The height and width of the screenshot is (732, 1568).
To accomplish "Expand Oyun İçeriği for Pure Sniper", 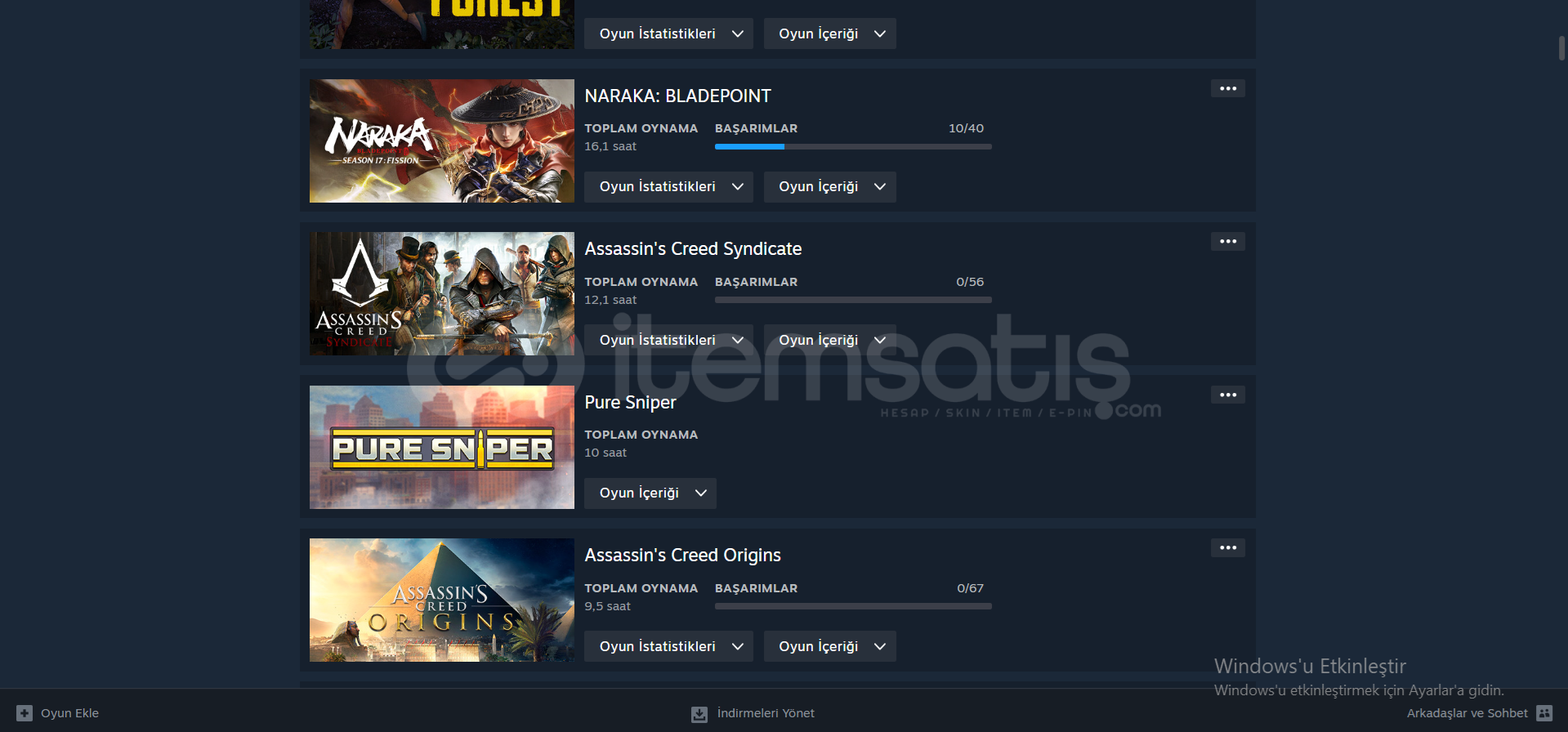I will pos(650,493).
